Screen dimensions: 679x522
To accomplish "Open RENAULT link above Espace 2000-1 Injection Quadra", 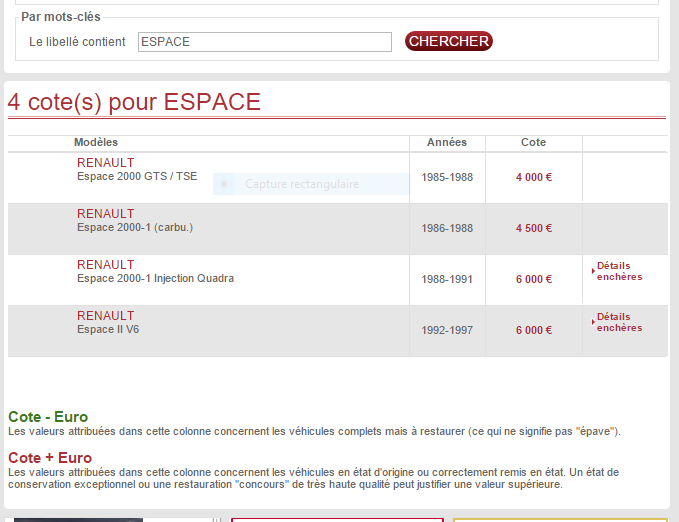I will (x=105, y=265).
